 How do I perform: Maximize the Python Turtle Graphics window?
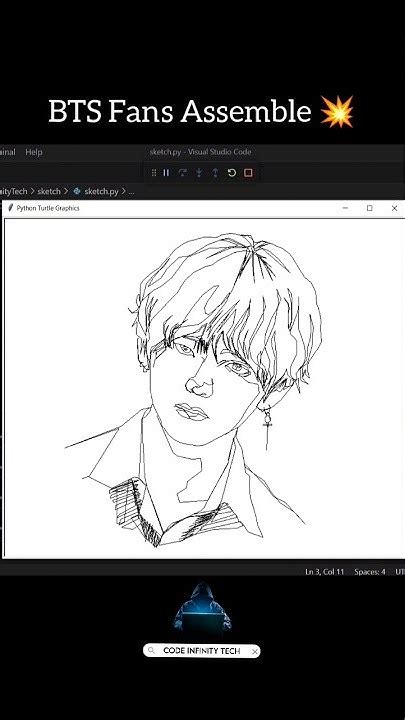(370, 208)
